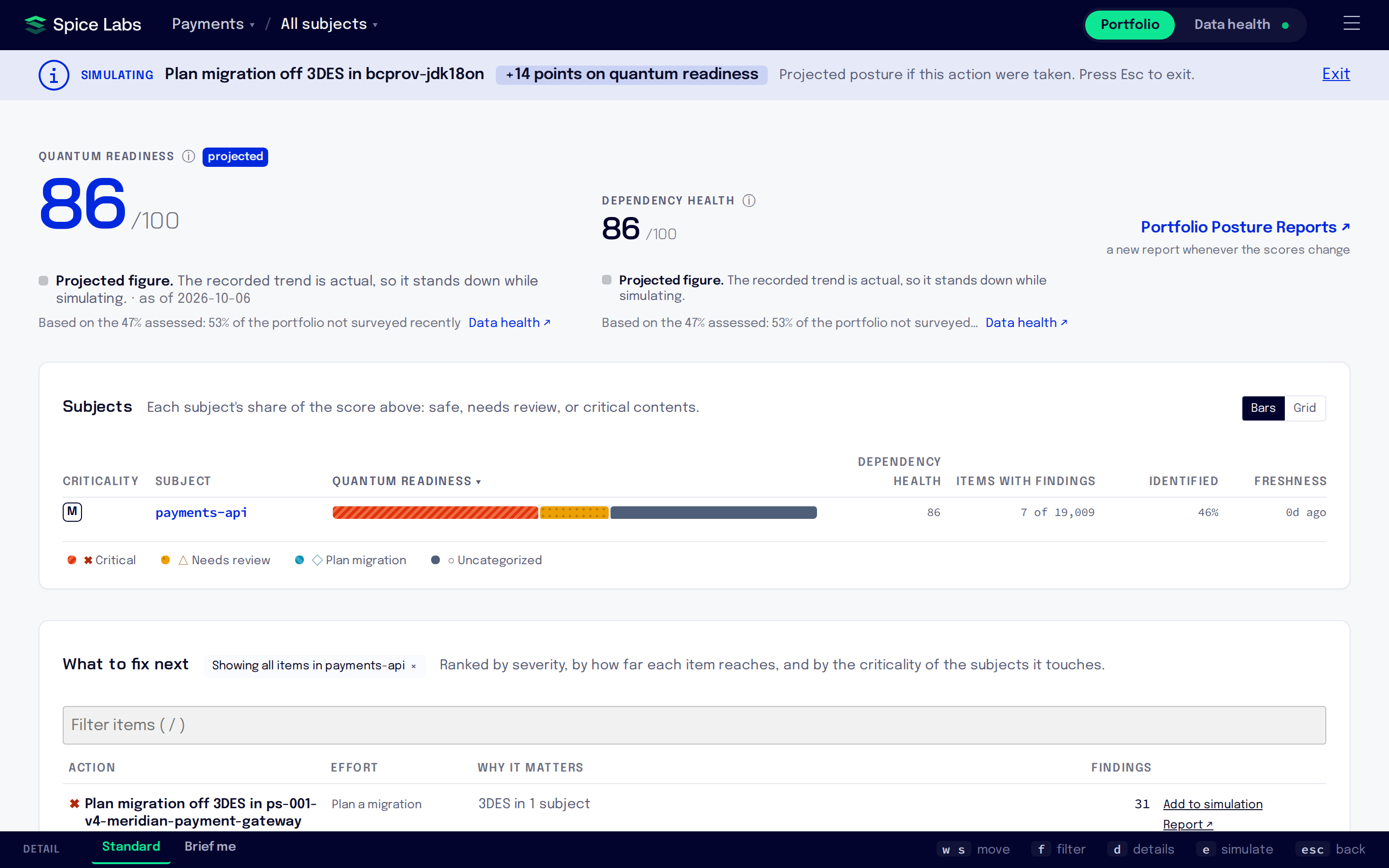This screenshot has width=1389, height=868.
Task: Click Add to simulation for the 3DES action
Action: click(x=1212, y=804)
